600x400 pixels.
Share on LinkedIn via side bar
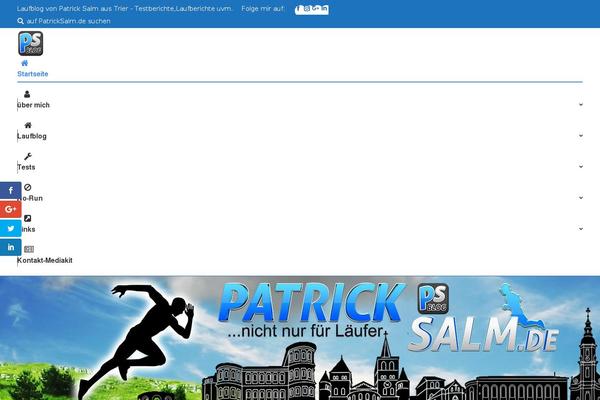click(x=10, y=247)
